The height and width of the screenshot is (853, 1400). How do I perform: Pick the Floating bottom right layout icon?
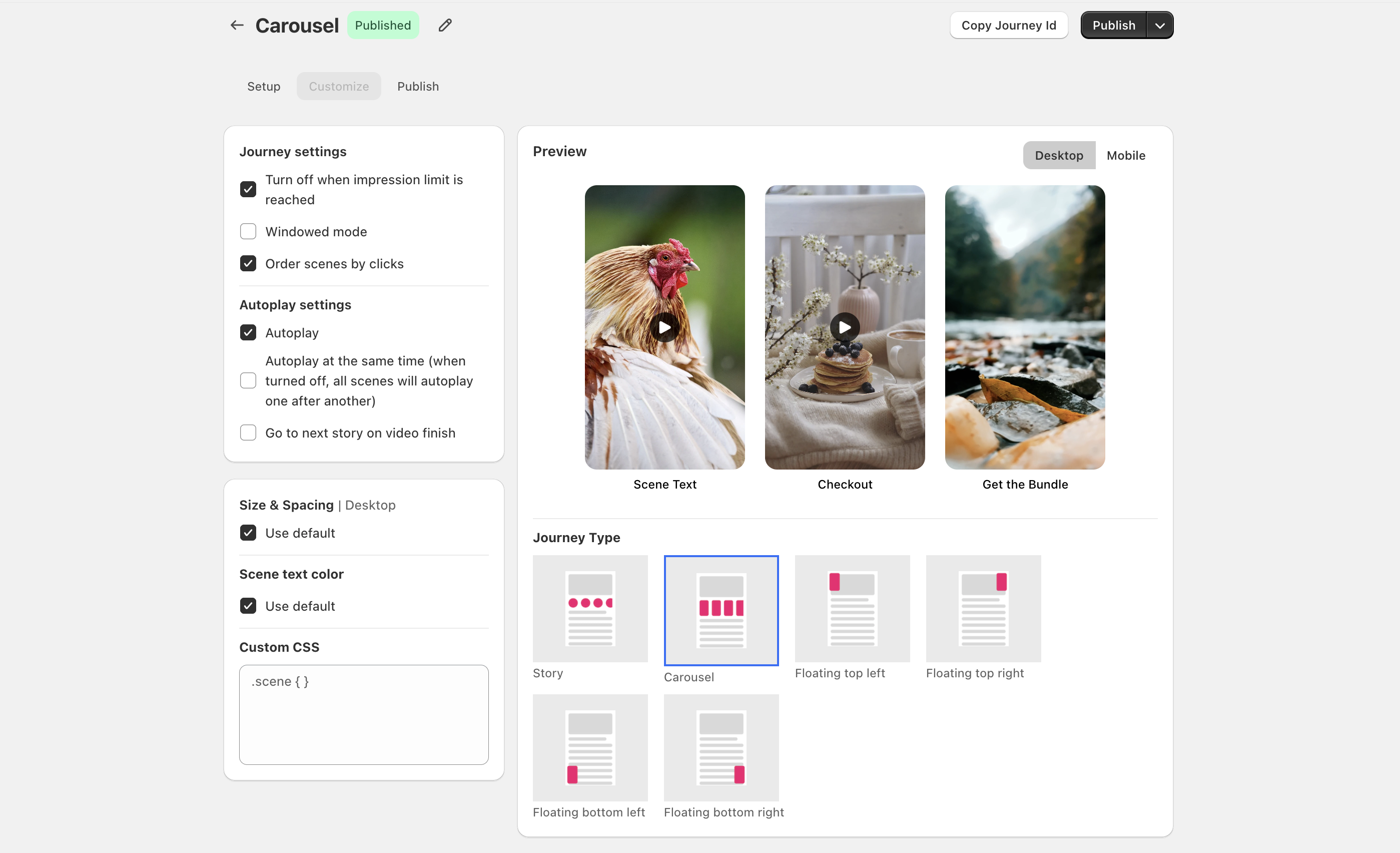[x=721, y=747]
